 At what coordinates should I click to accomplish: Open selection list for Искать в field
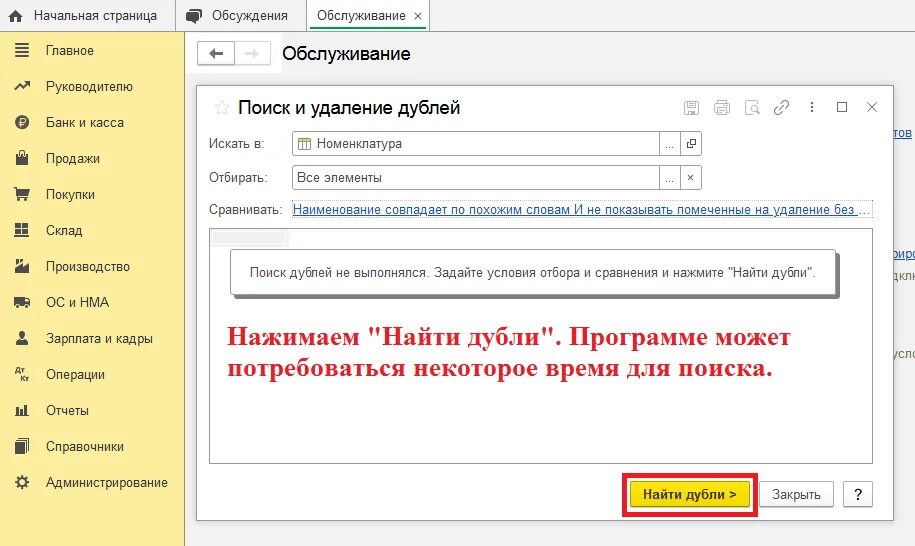pyautogui.click(x=669, y=144)
